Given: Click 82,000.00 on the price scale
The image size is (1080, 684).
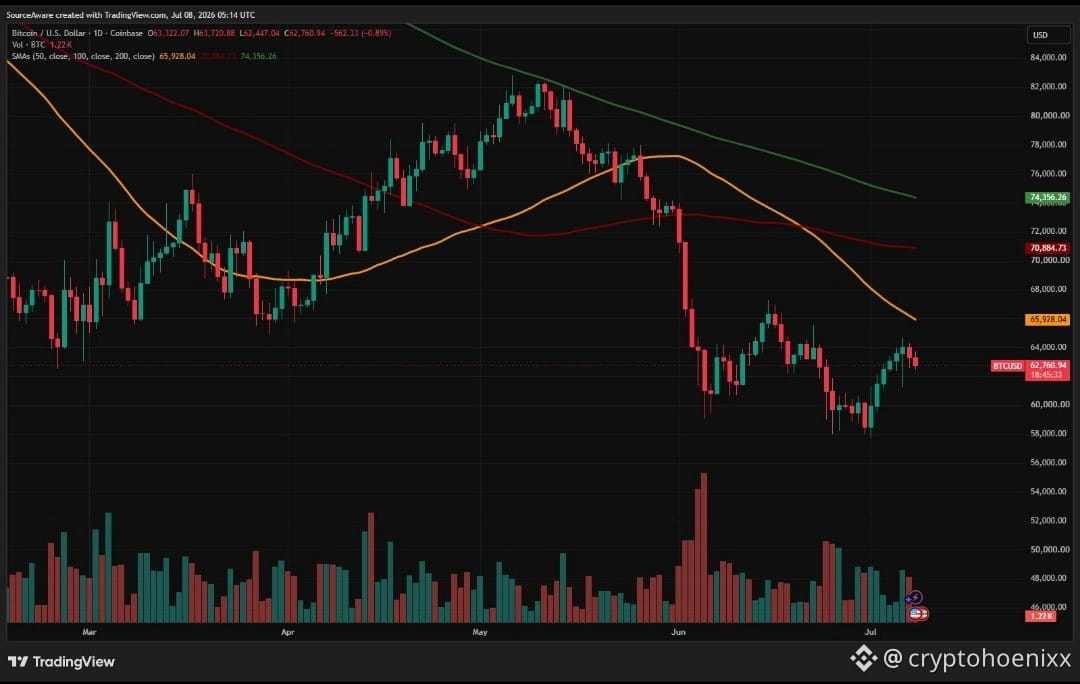Looking at the screenshot, I should pyautogui.click(x=1050, y=86).
